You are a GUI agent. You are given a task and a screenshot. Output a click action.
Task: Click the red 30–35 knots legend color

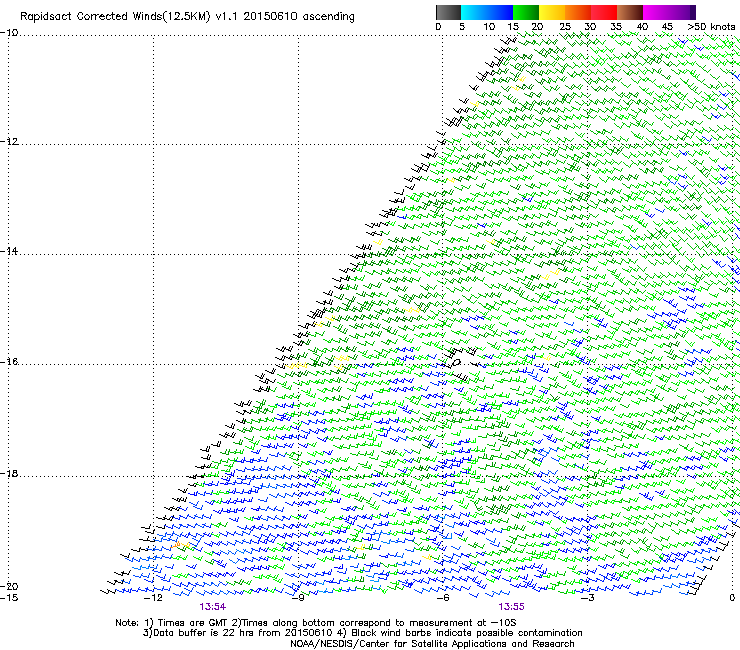(604, 12)
